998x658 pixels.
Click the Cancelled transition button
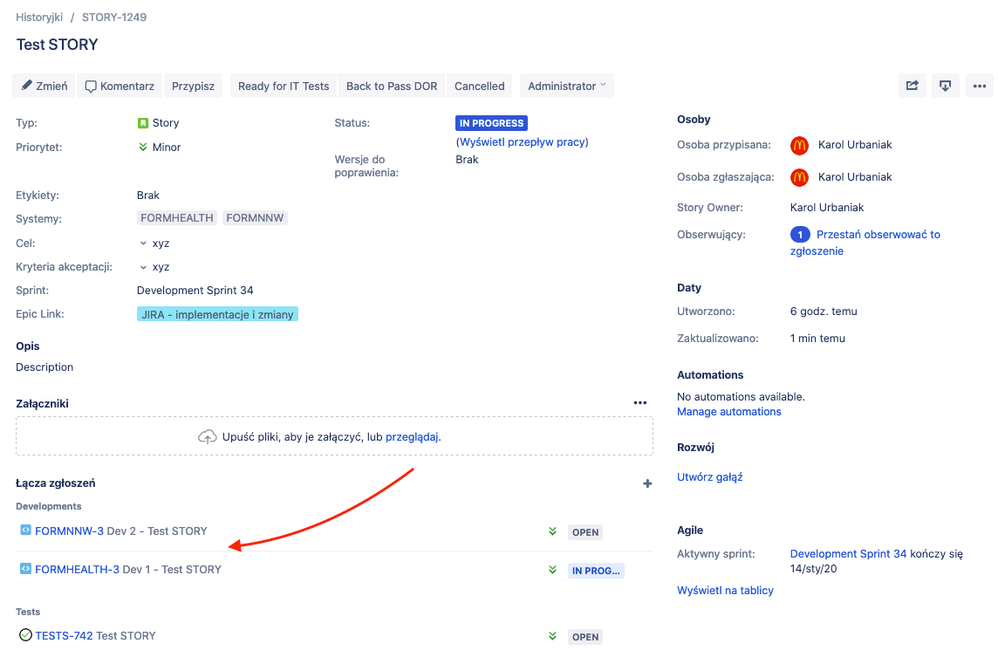click(x=479, y=86)
